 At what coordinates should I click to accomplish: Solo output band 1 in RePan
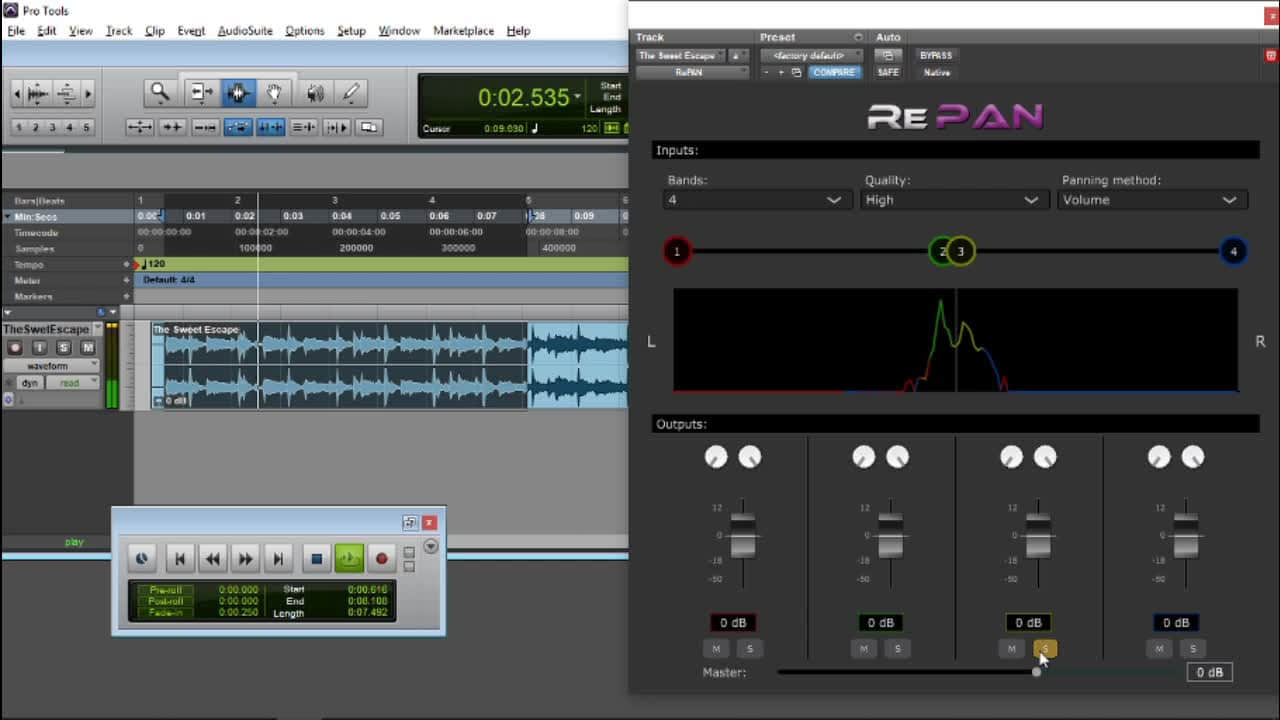[750, 649]
